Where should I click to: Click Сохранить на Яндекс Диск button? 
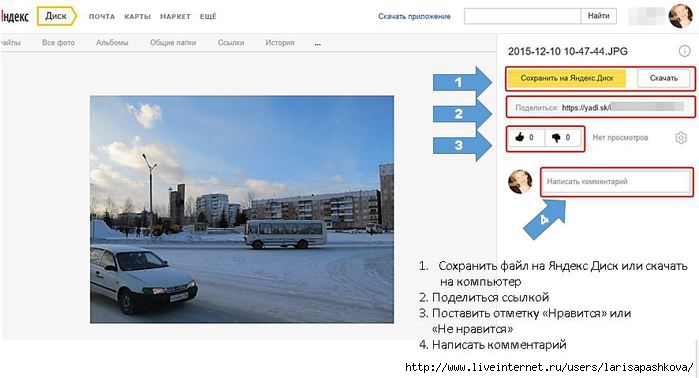pos(567,78)
